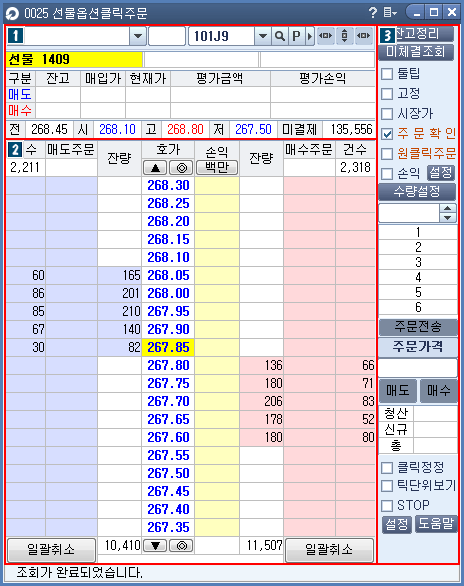Screen dimensions: 464x586
Task: Click the up triangle under 호가 header
Action: pyautogui.click(x=155, y=168)
